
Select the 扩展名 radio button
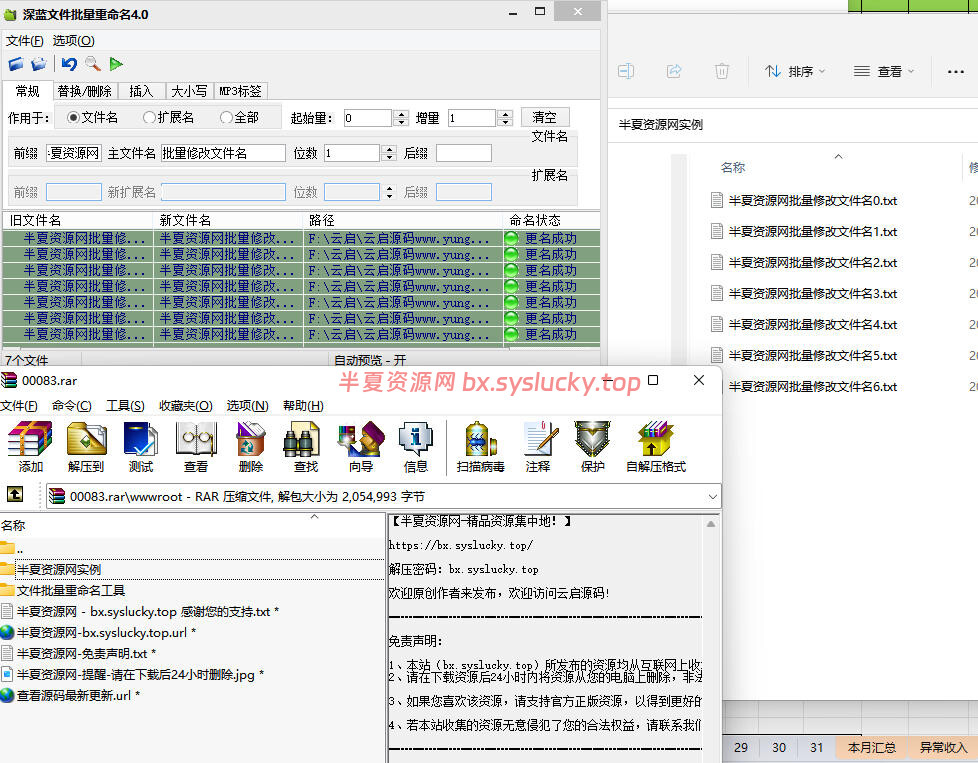(168, 117)
